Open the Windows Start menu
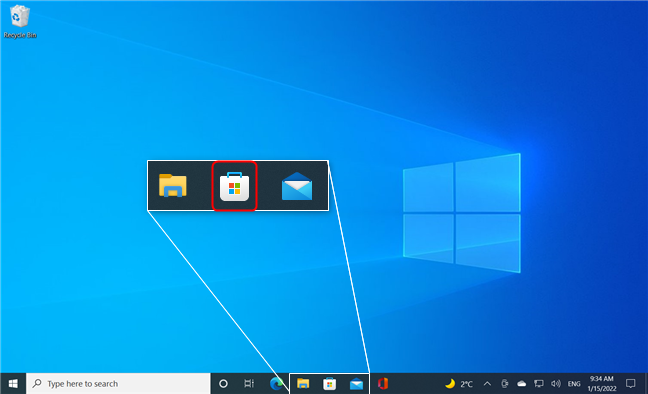The image size is (648, 394). point(13,384)
